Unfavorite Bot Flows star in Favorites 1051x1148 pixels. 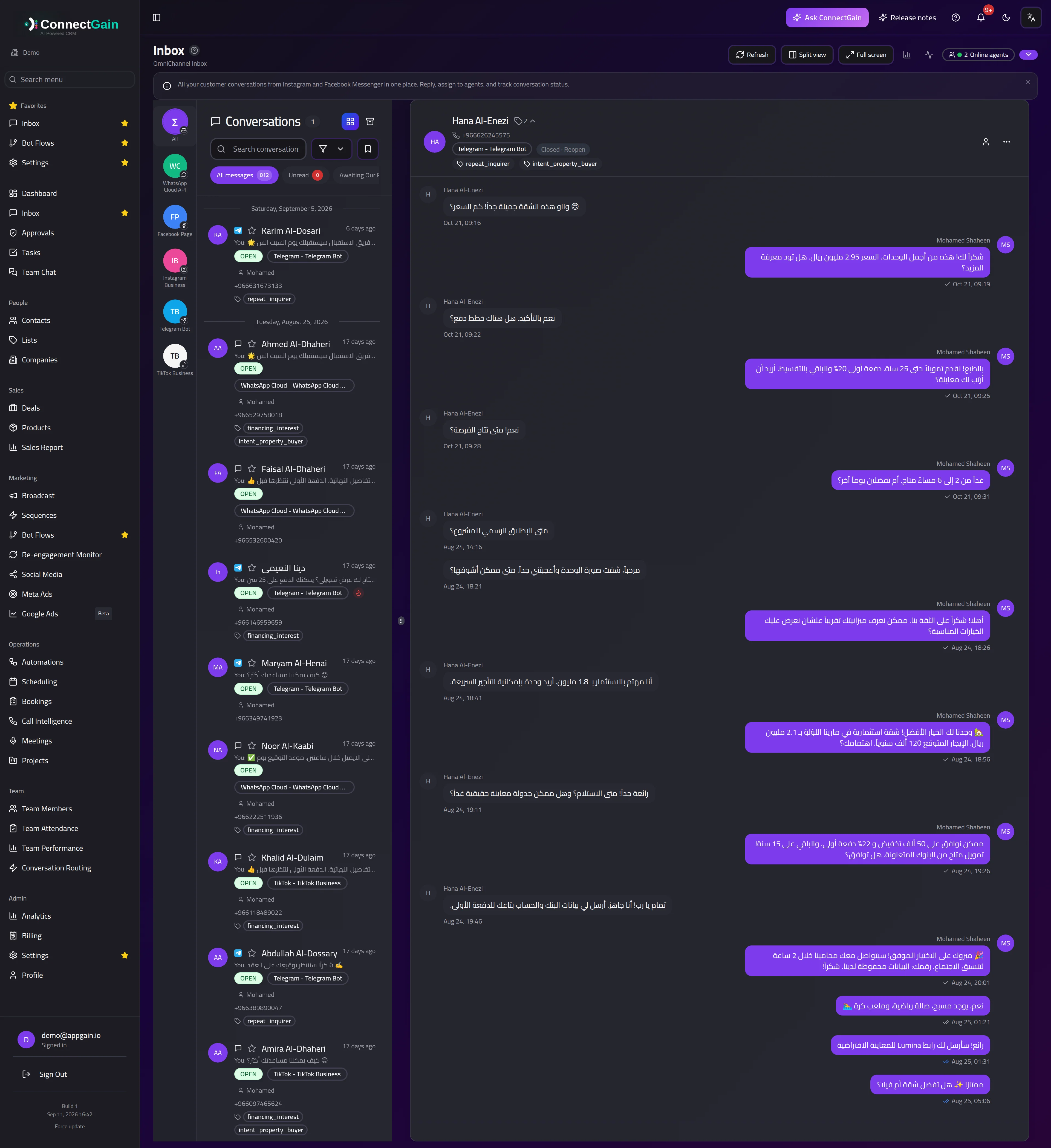pos(125,143)
